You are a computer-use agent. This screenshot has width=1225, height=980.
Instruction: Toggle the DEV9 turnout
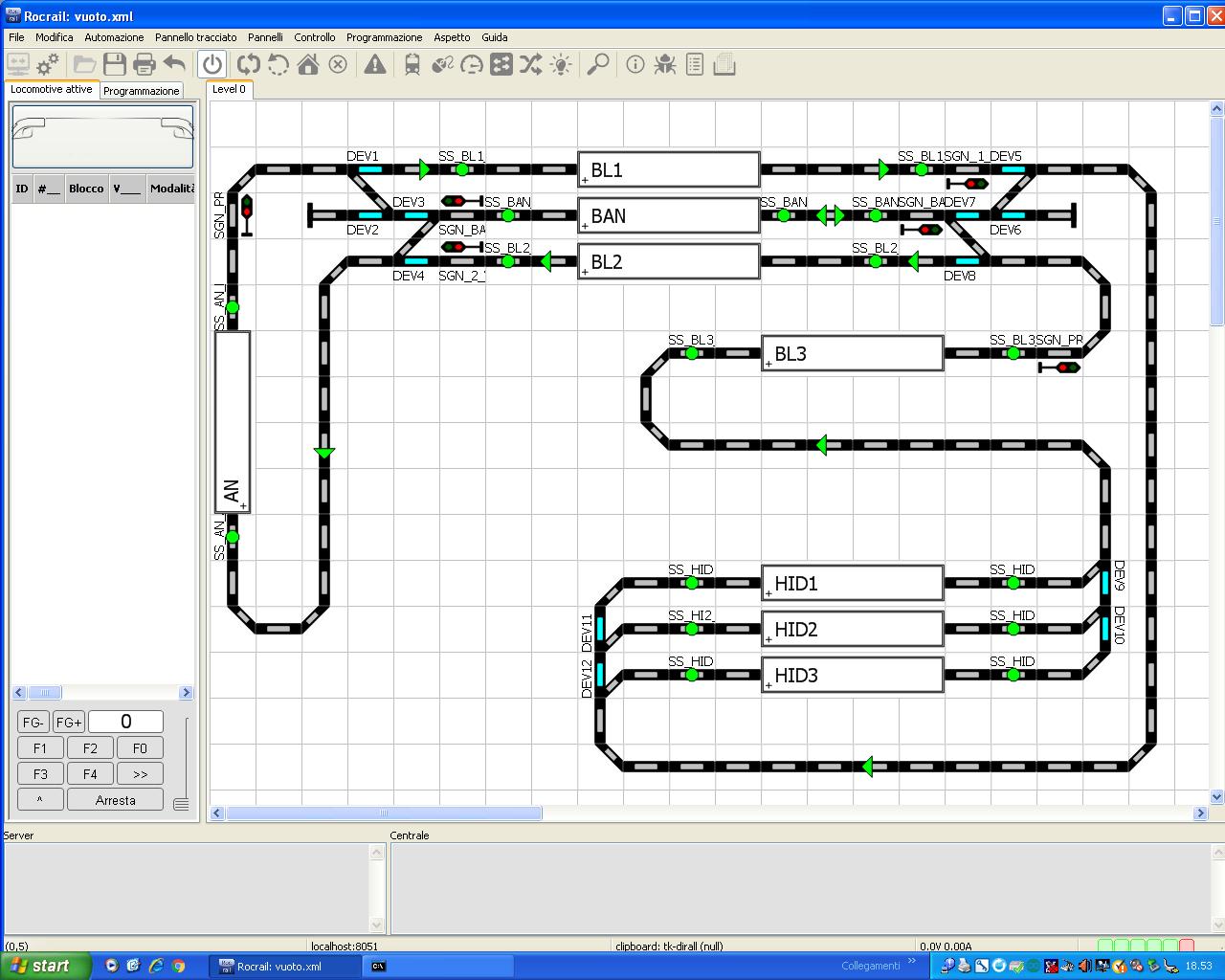tap(1104, 581)
